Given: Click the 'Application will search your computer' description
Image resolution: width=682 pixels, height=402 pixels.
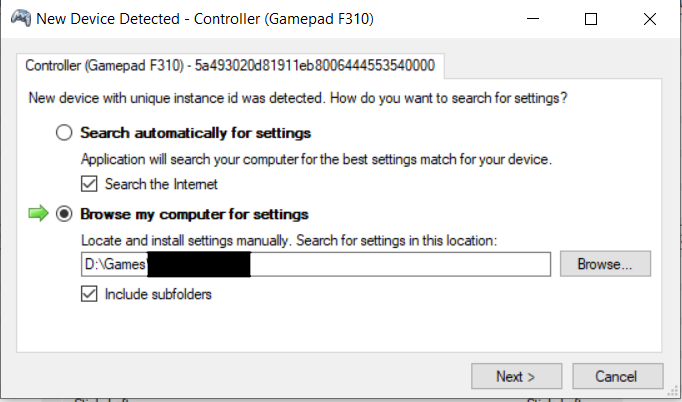Looking at the screenshot, I should 316,159.
